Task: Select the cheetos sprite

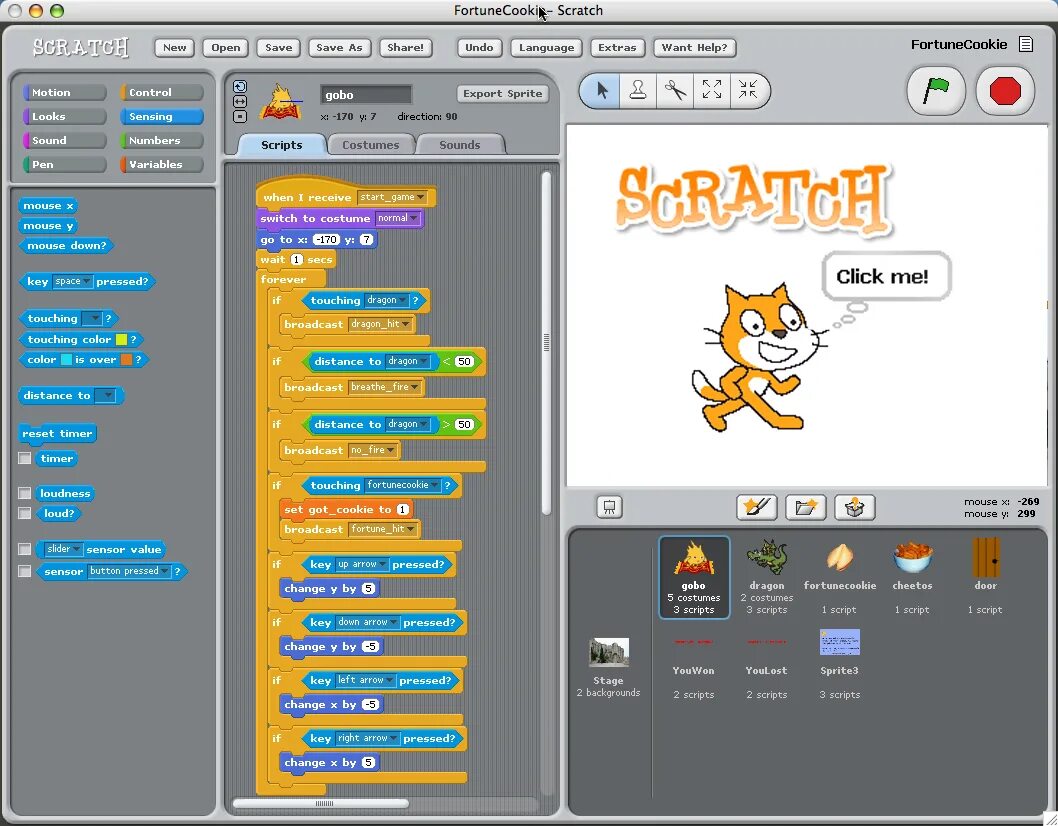Action: point(912,577)
